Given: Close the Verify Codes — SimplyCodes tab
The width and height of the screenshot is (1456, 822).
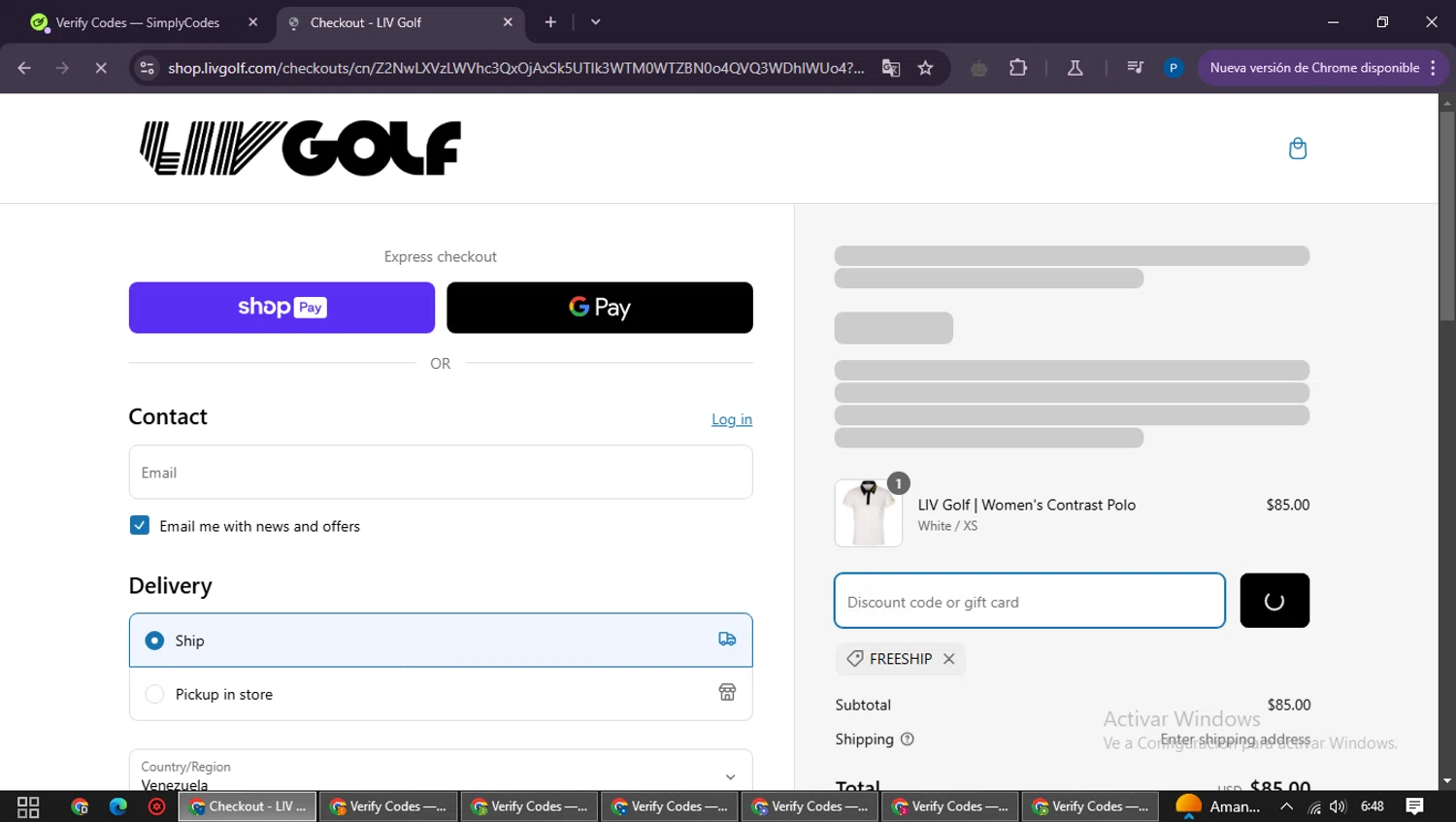Looking at the screenshot, I should tap(253, 22).
